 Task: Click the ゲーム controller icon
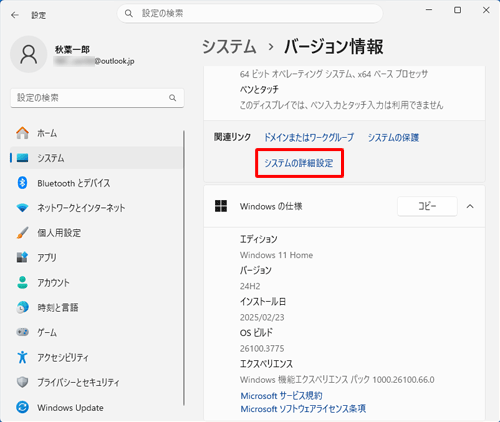pyautogui.click(x=22, y=332)
